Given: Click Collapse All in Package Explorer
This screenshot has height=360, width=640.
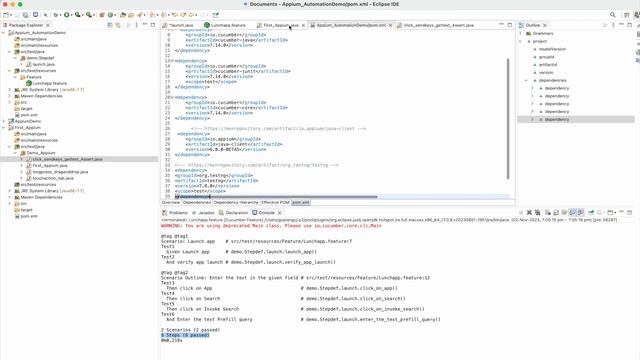Looking at the screenshot, I should click(110, 25).
